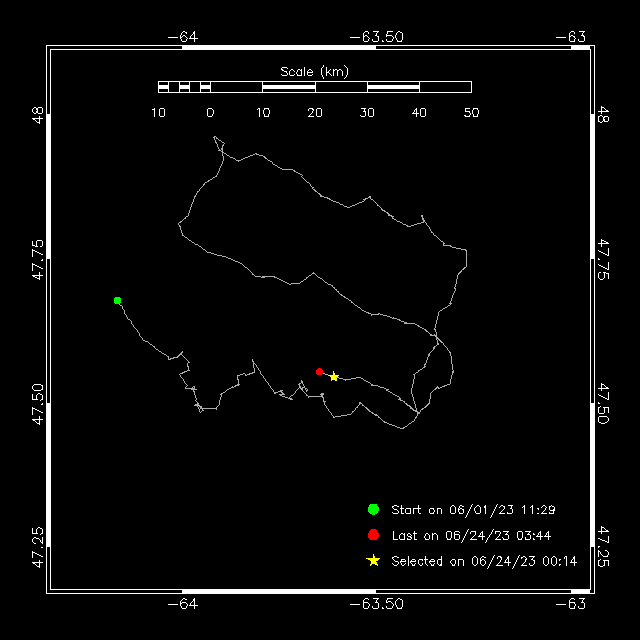640x640 pixels.
Task: Click the 20 km label on scale
Action: (315, 112)
